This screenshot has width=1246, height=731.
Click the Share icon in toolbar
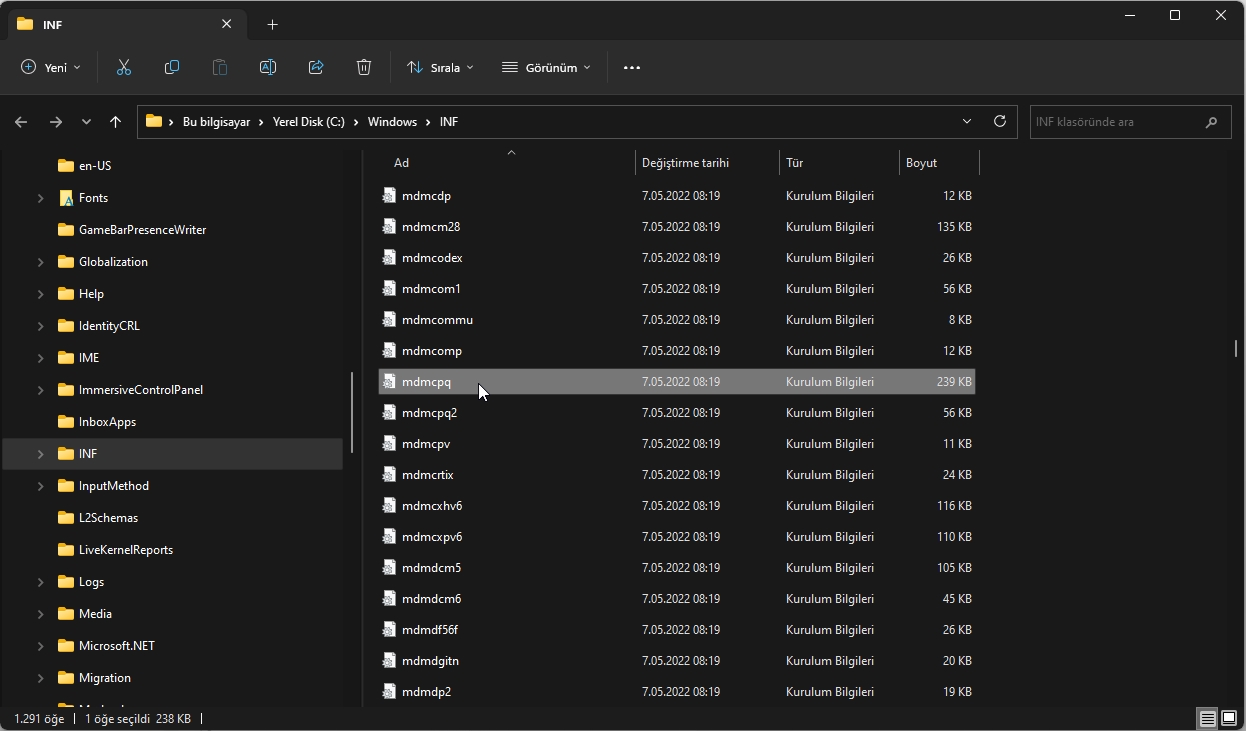tap(316, 67)
